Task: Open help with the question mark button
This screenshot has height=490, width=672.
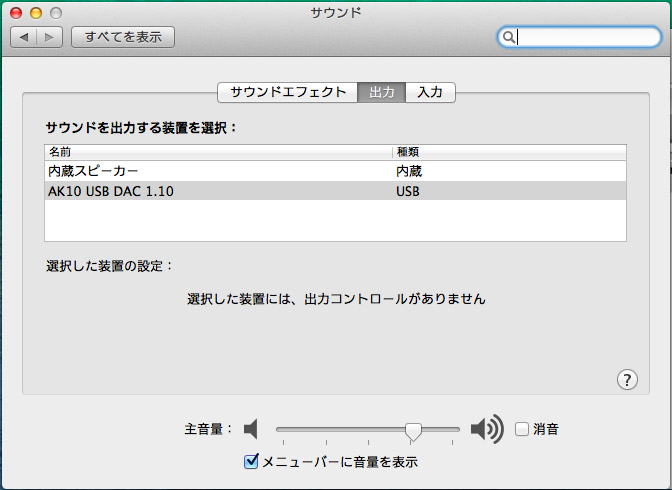Action: pyautogui.click(x=627, y=379)
